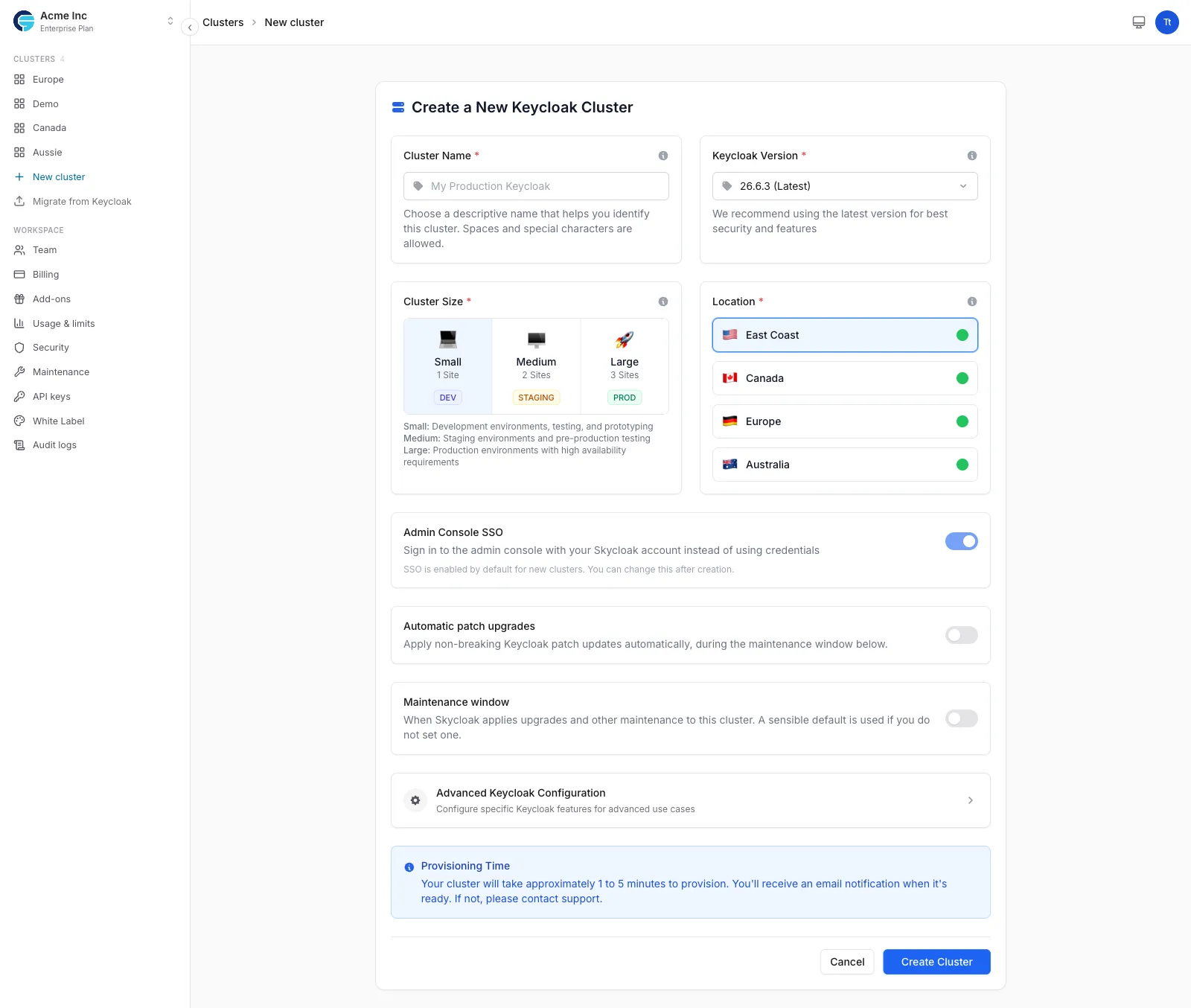Image resolution: width=1191 pixels, height=1008 pixels.
Task: Enable Automatic patch upgrades toggle
Action: pos(962,635)
